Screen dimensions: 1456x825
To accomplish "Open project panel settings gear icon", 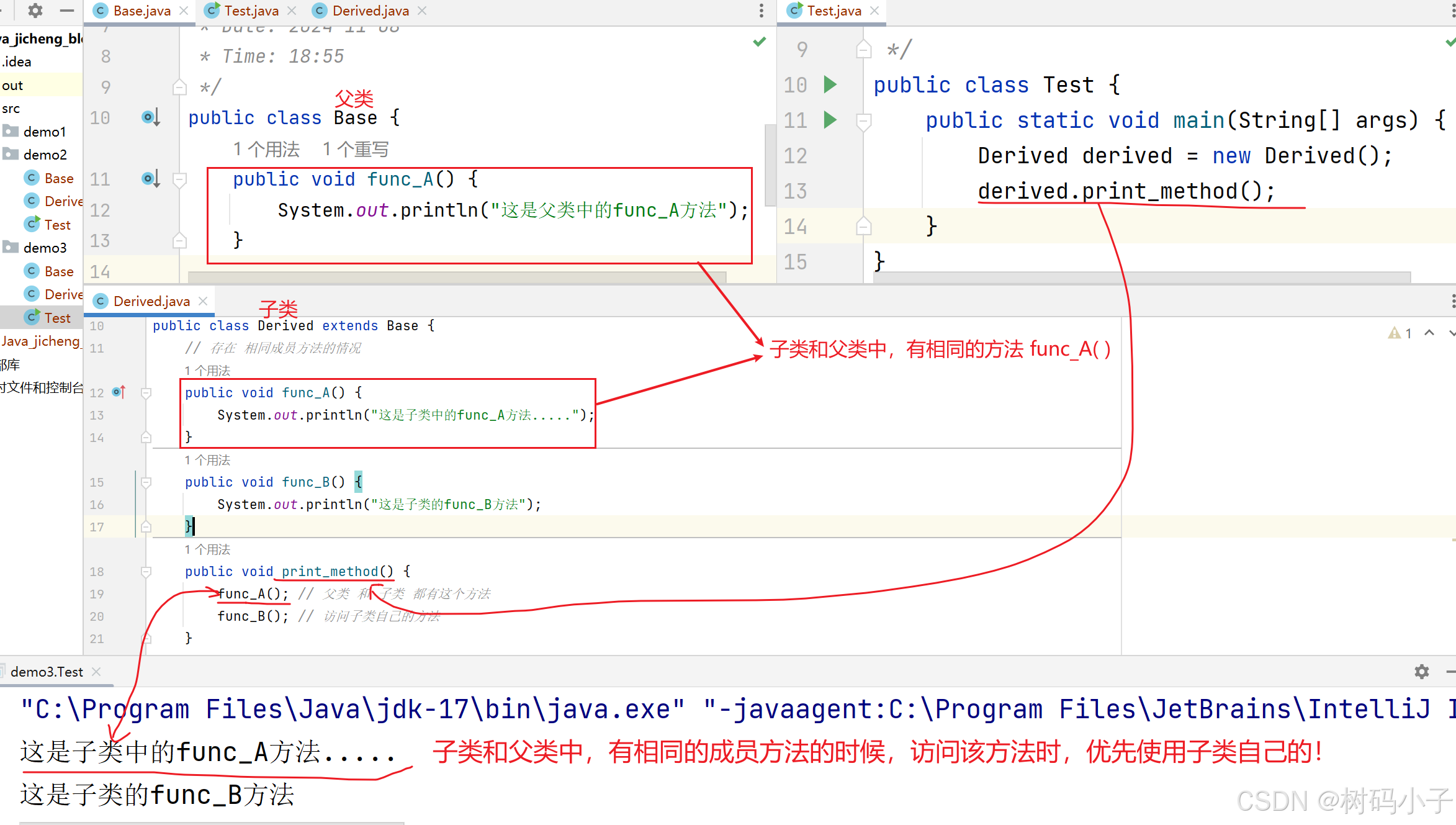I will (35, 11).
